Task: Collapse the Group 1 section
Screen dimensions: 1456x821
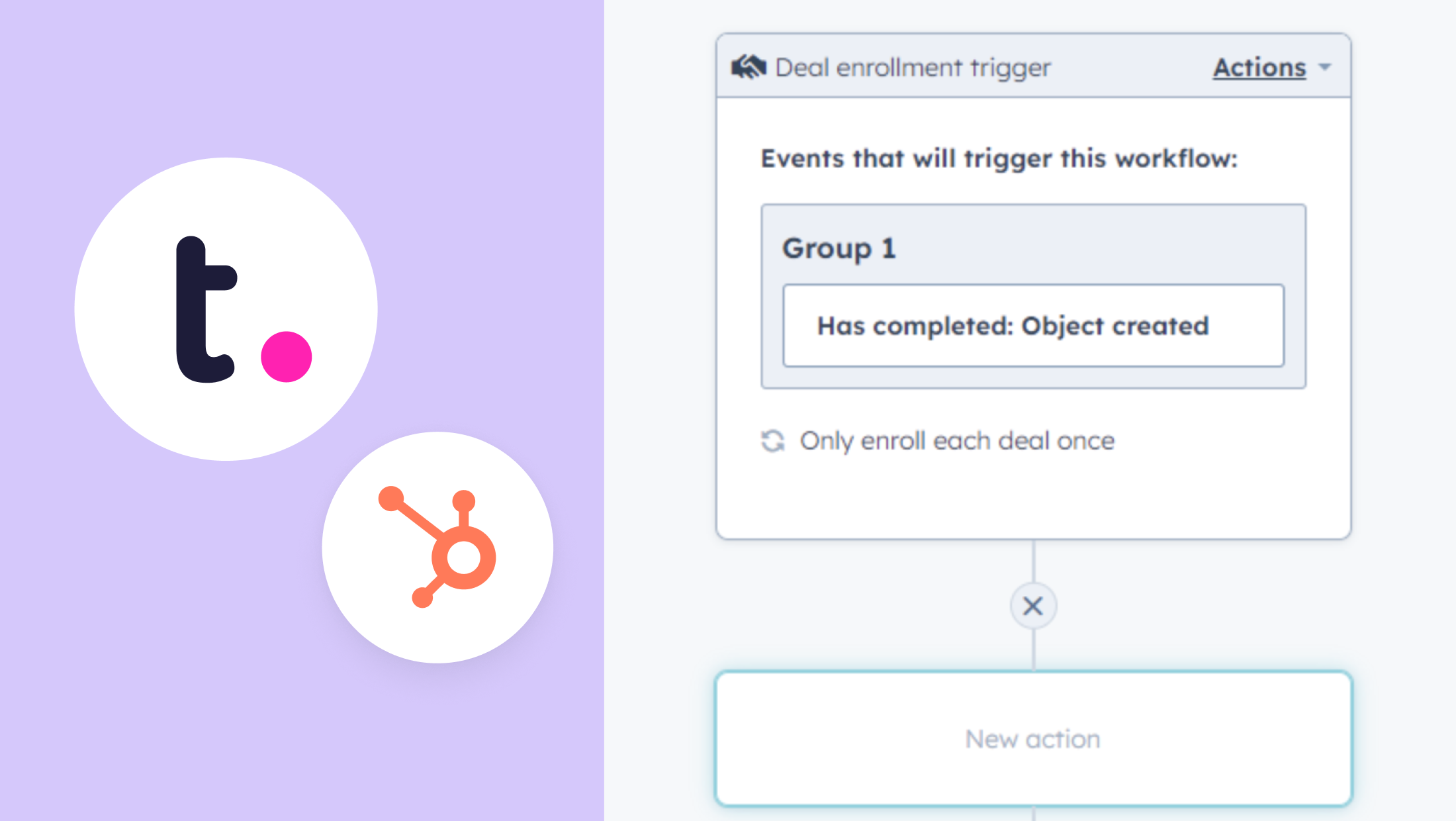Action: pyautogui.click(x=839, y=249)
